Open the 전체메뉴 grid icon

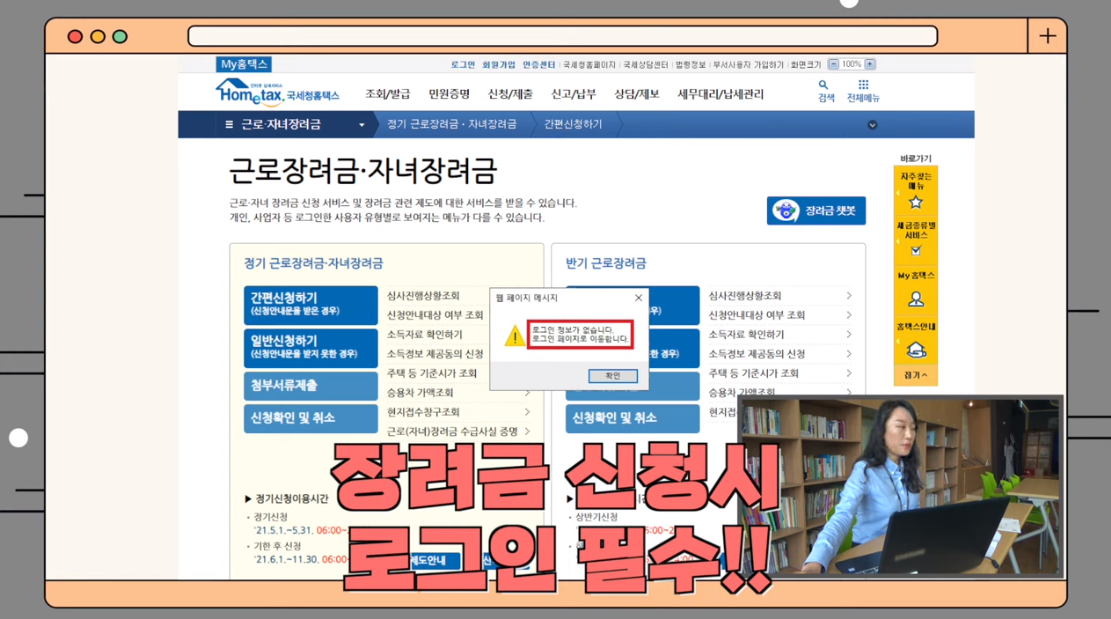[x=863, y=91]
